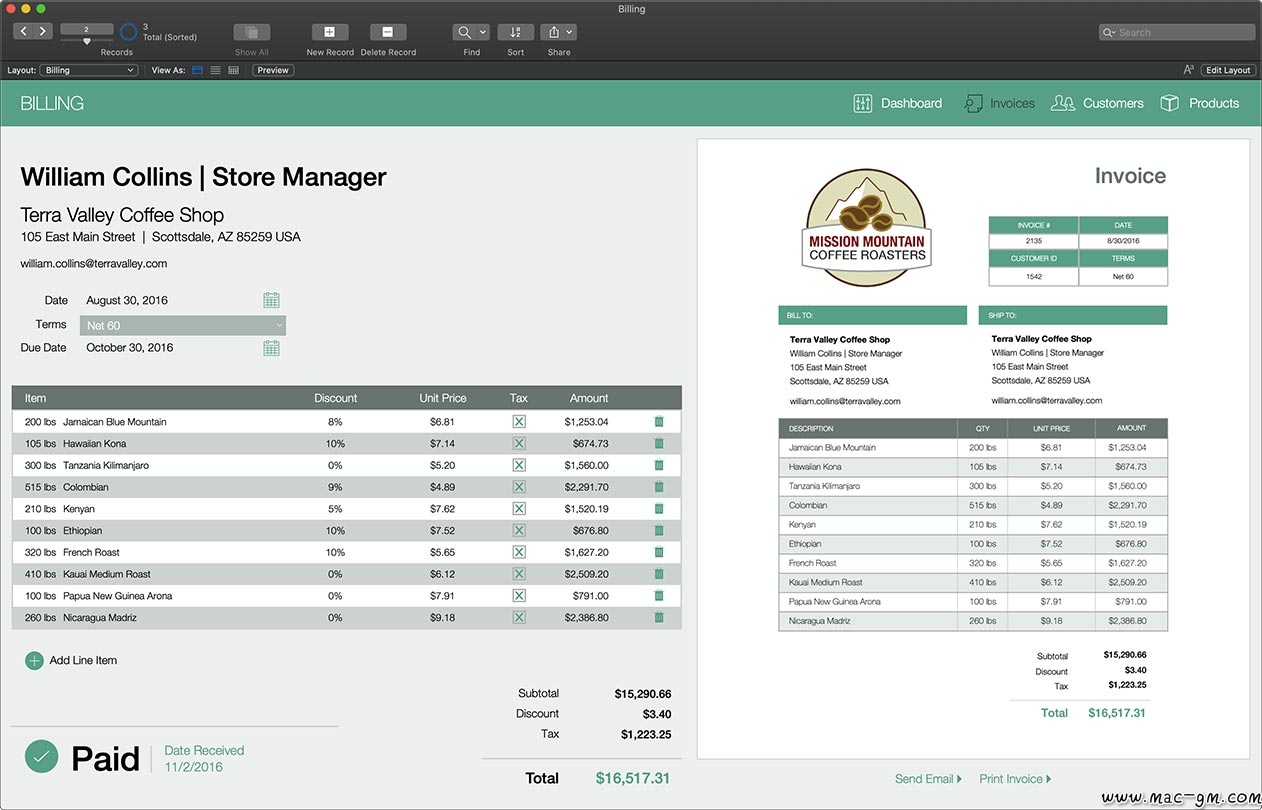Click the August 30, 2016 date field
Image resolution: width=1262 pixels, height=810 pixels.
[127, 300]
